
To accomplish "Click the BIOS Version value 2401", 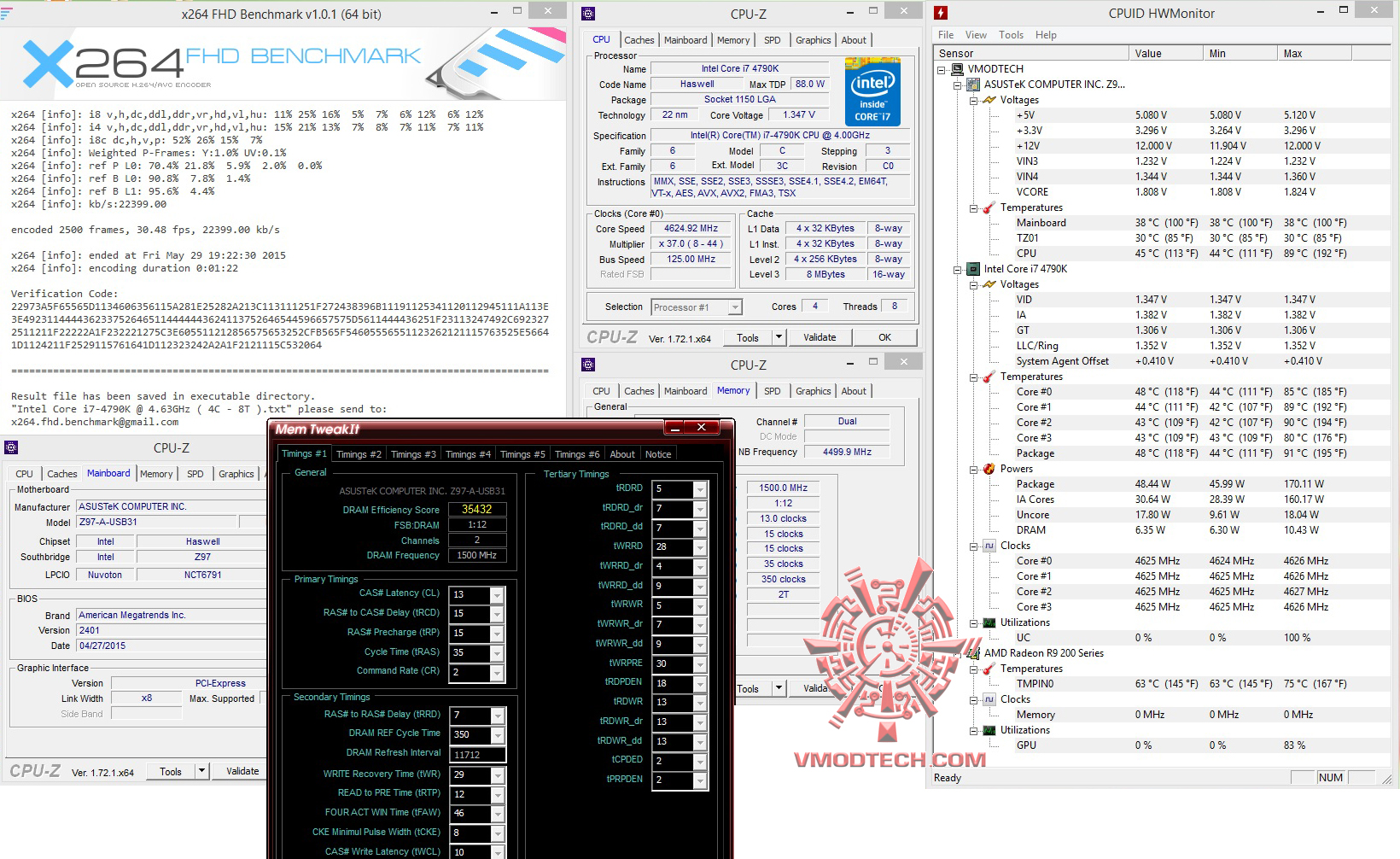I will [171, 630].
